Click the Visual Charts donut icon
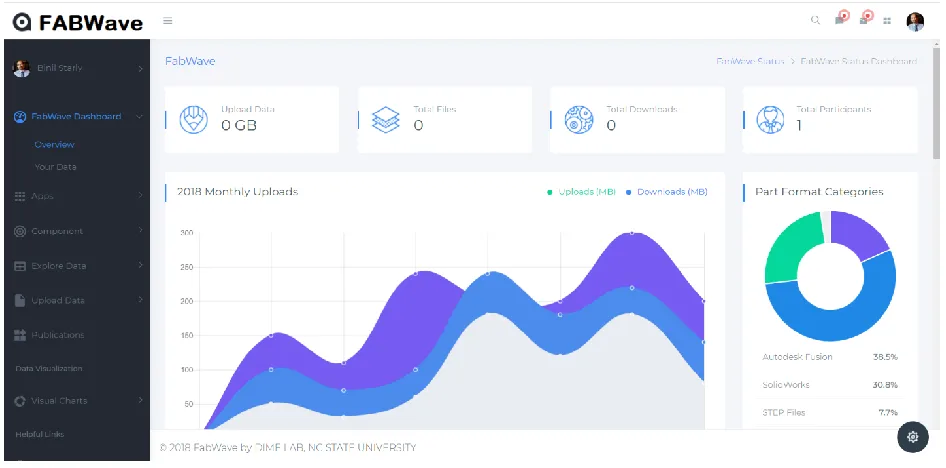The width and height of the screenshot is (946, 468). coord(20,401)
